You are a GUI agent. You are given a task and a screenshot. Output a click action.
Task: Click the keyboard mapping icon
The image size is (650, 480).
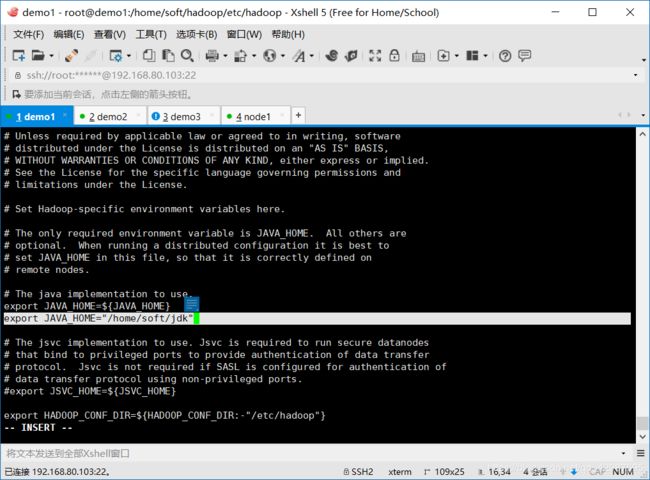[418, 56]
